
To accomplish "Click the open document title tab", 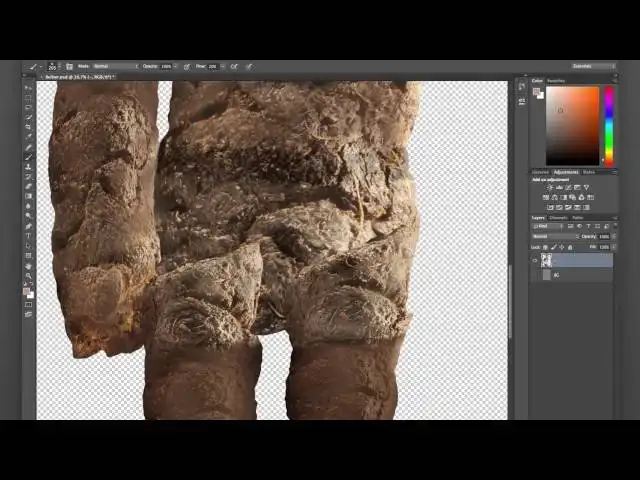I will (x=78, y=76).
